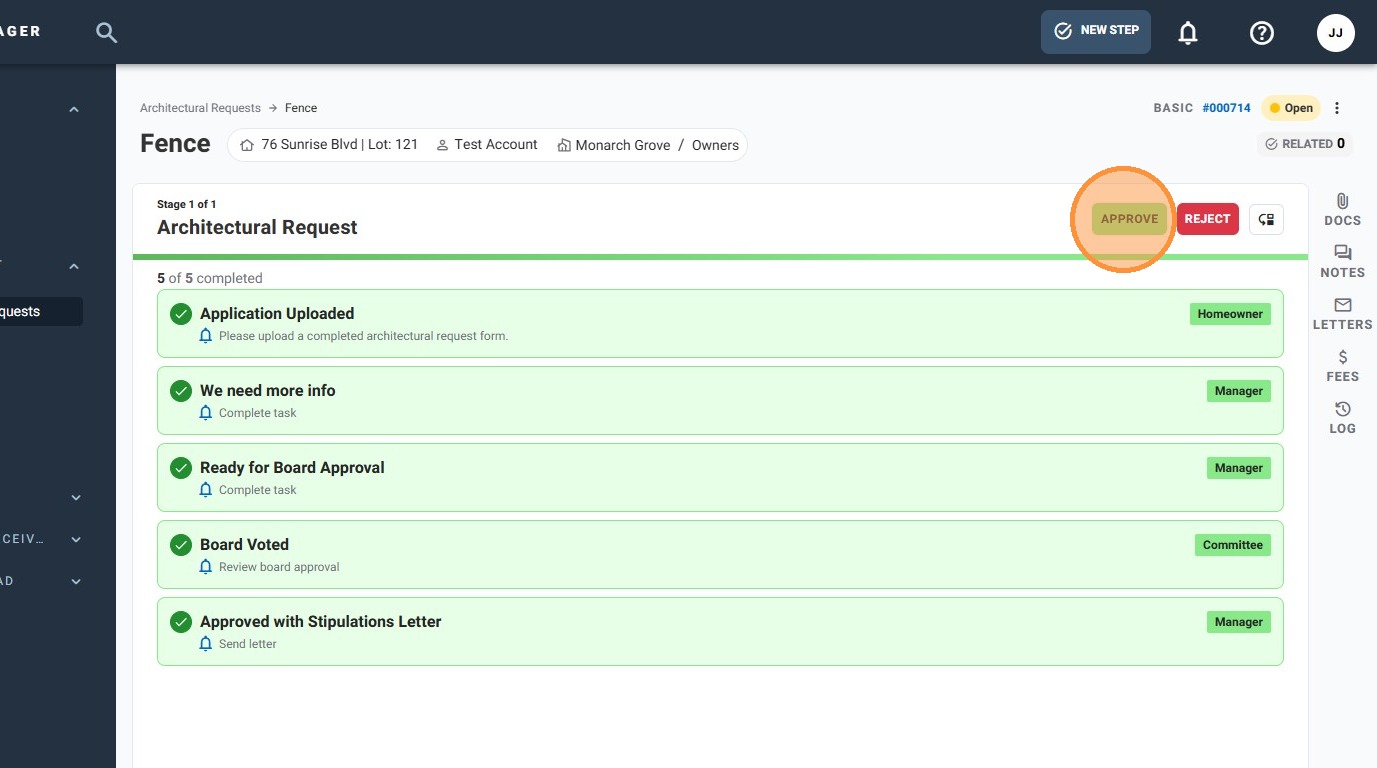This screenshot has width=1377, height=768.
Task: Toggle Ready for Board Approval checkmark
Action: (x=181, y=468)
